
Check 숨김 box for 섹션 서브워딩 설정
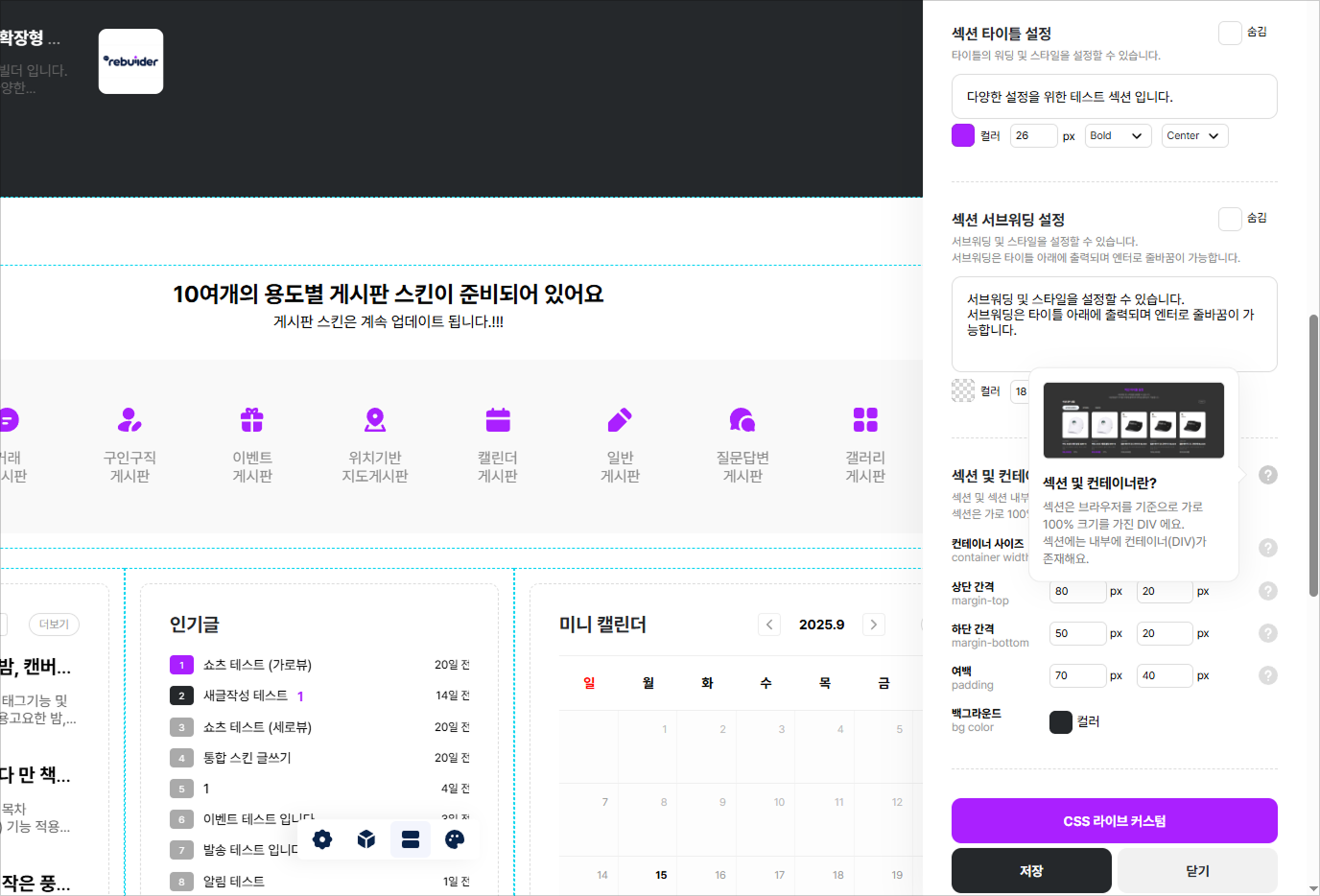1230,219
